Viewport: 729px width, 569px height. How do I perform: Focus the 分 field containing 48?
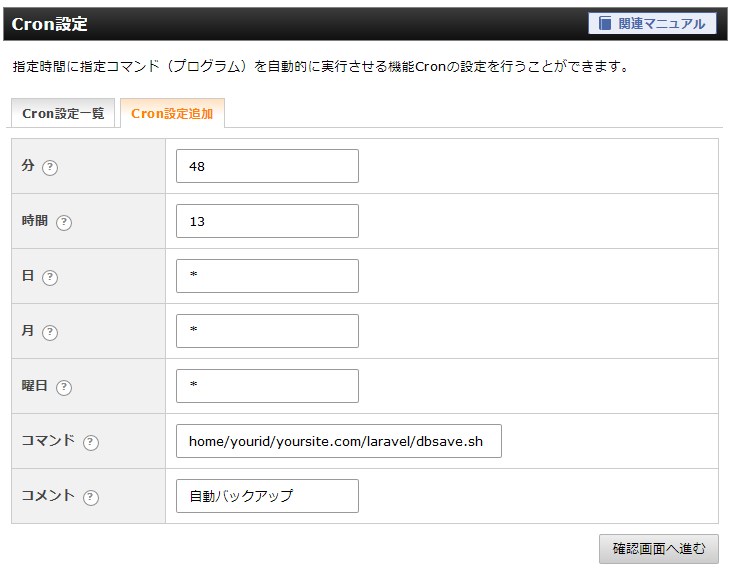[x=267, y=166]
